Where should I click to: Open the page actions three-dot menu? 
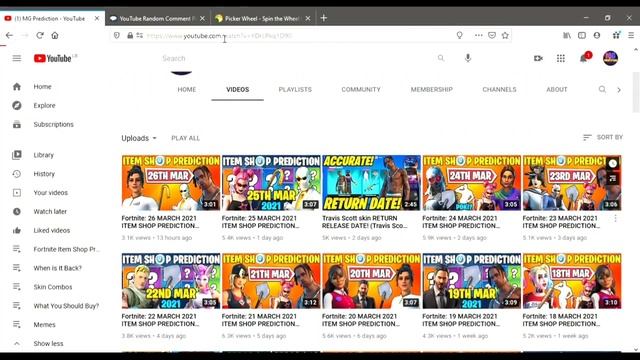(478, 36)
